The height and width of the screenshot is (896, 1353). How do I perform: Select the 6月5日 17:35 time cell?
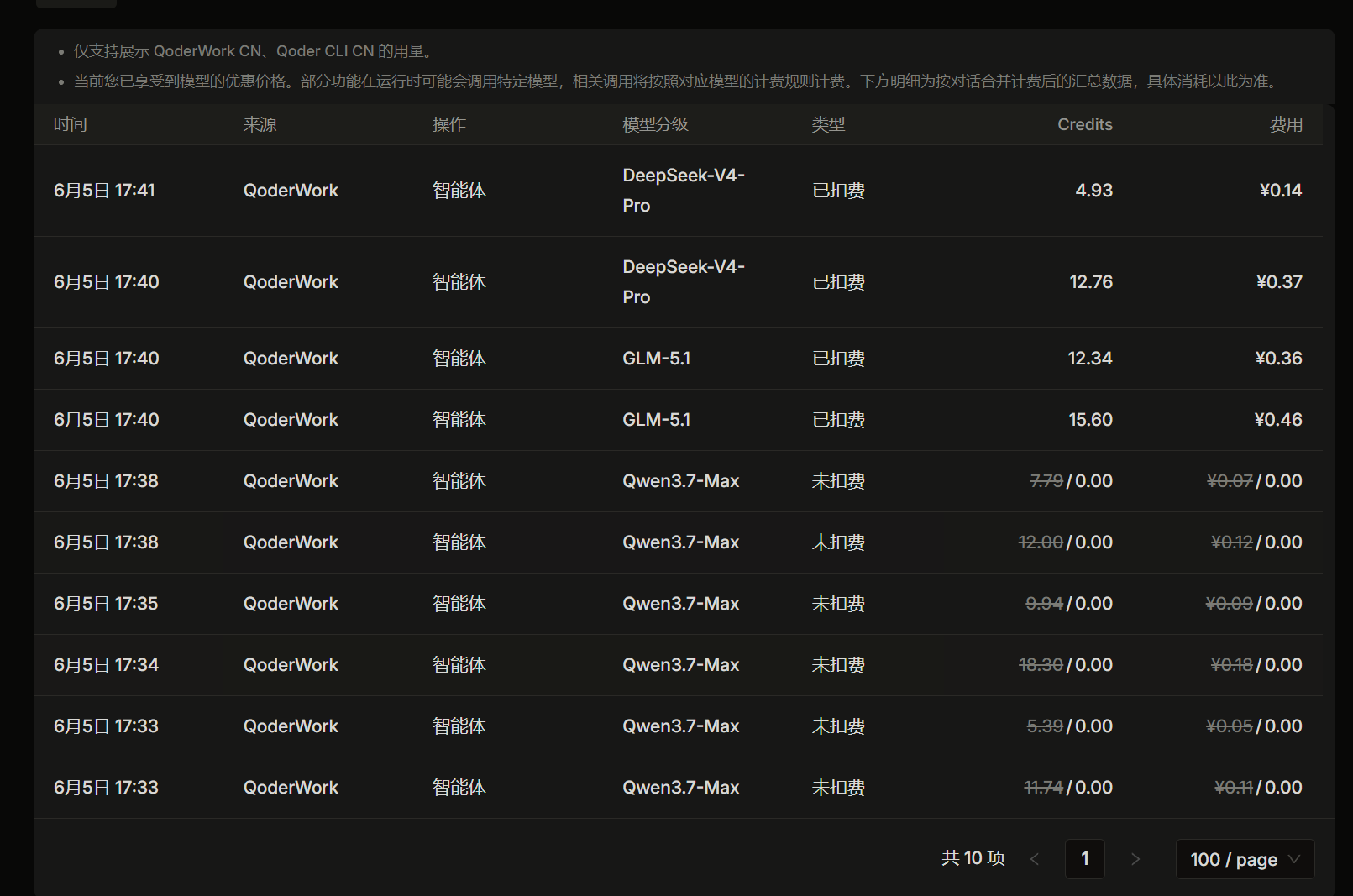[106, 604]
